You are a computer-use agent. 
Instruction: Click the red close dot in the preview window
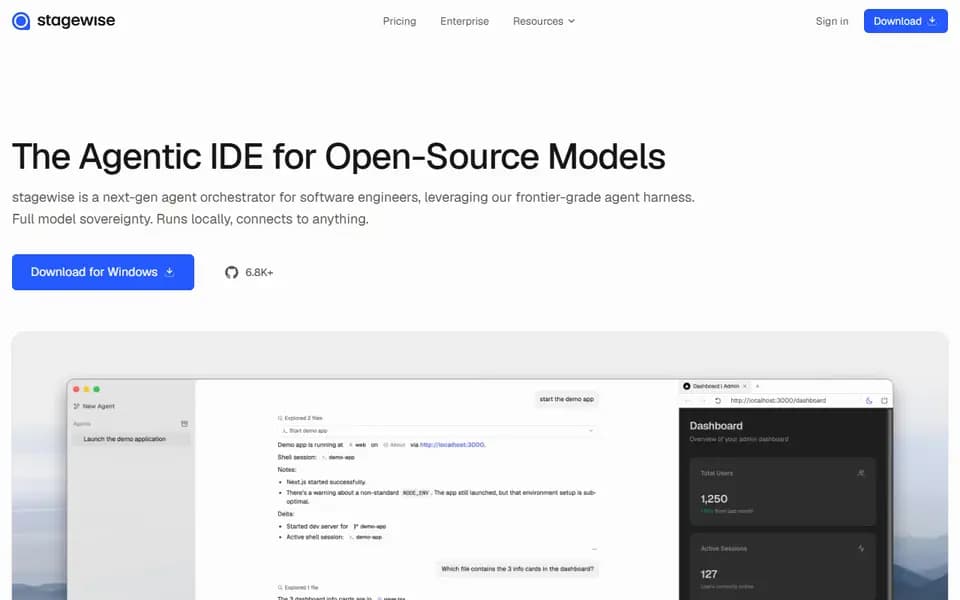(x=77, y=389)
